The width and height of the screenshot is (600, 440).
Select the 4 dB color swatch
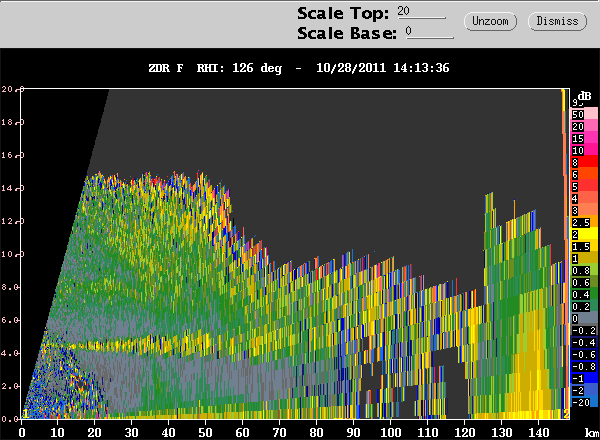tap(584, 198)
